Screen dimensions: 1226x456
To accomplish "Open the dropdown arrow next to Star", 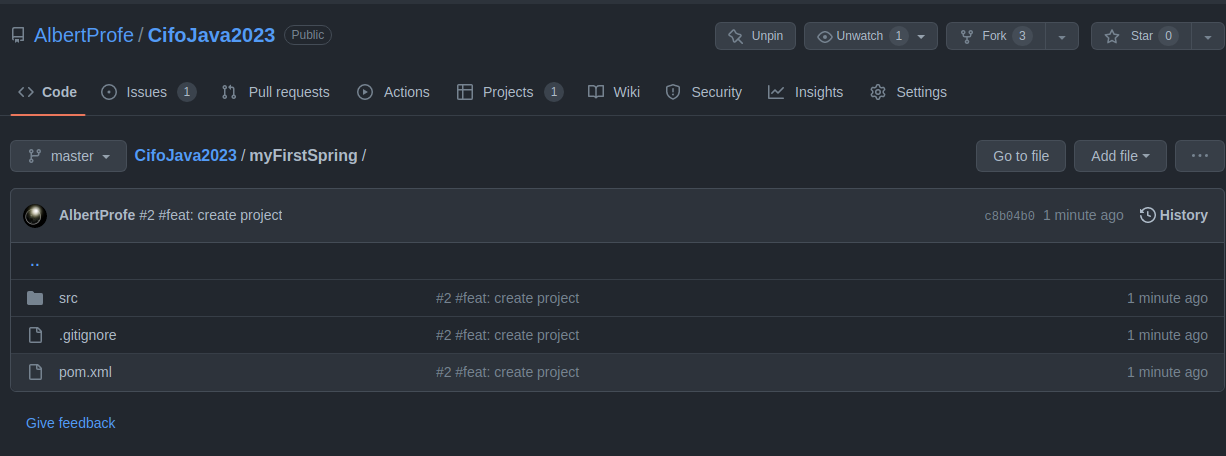I will (x=1208, y=36).
